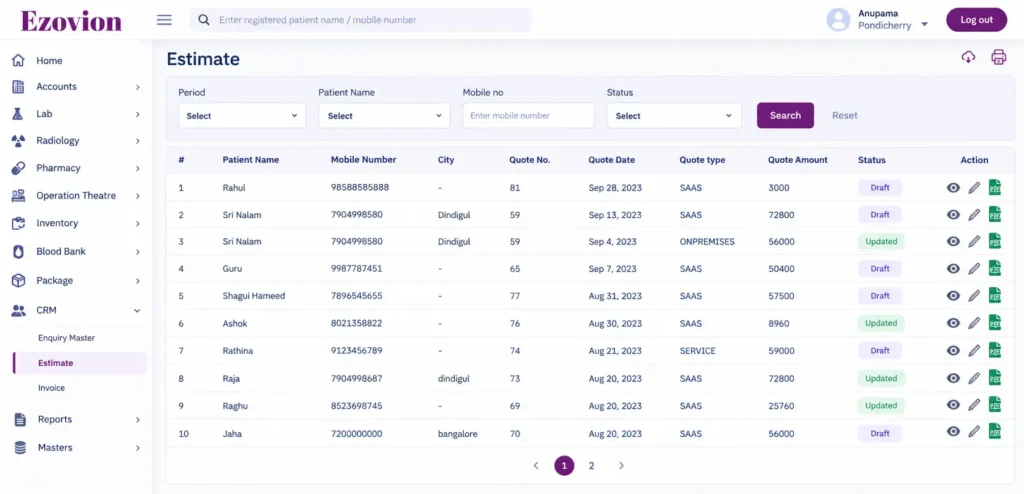Export Raja's estimate PDF
Screen dimensions: 1024x494
tap(995, 378)
